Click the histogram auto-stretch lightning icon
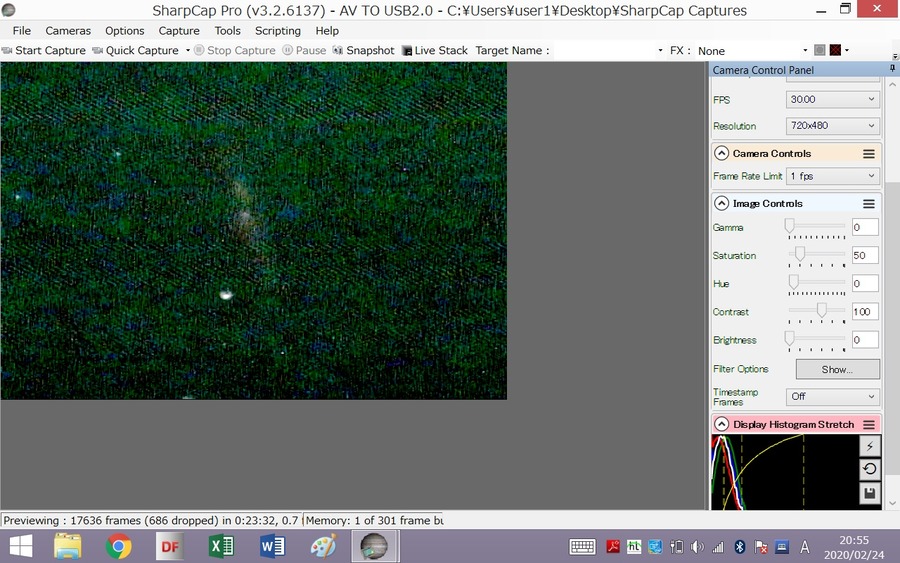This screenshot has height=563, width=900. coord(870,446)
